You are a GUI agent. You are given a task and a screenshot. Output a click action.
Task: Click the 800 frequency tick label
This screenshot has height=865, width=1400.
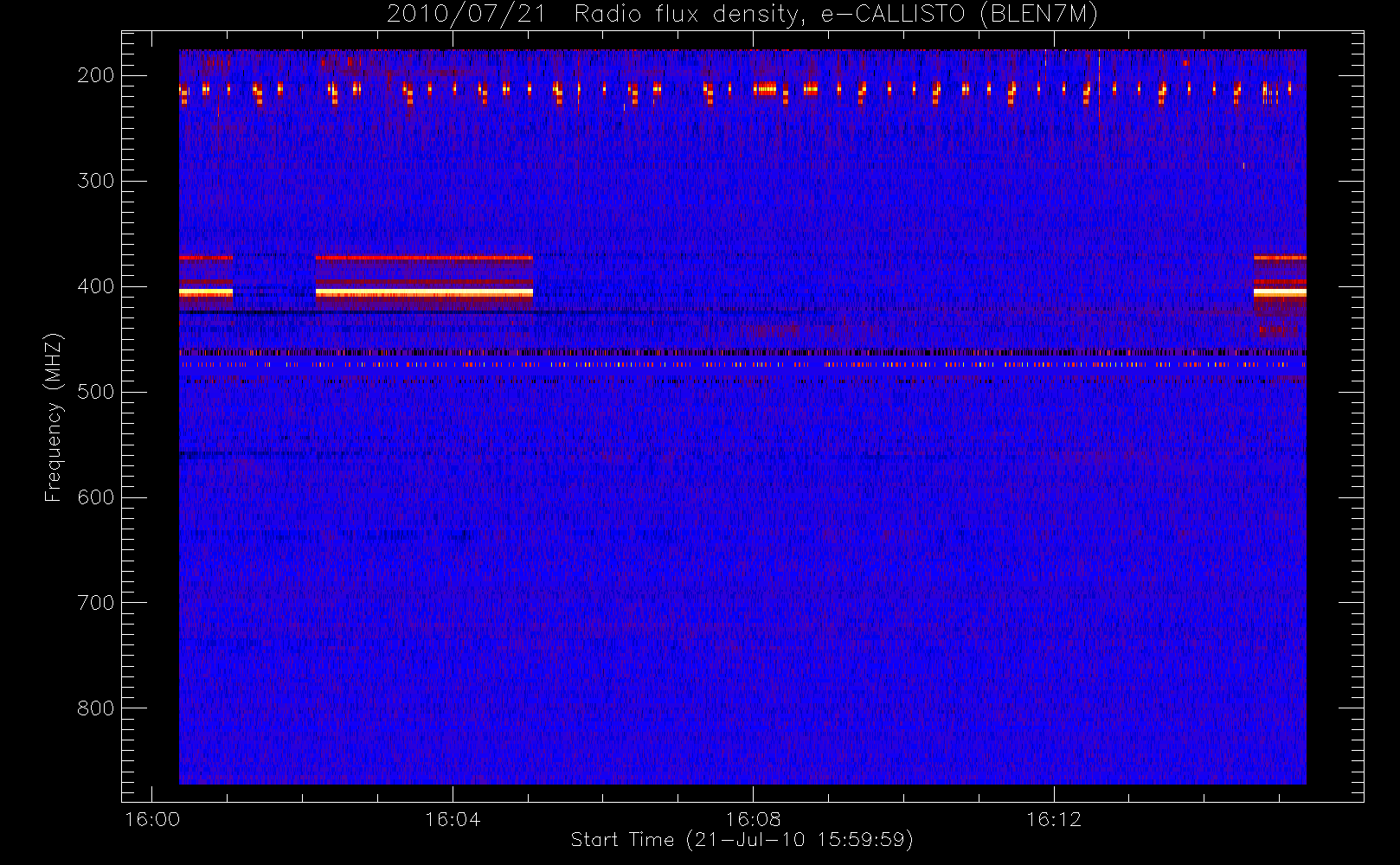click(96, 708)
